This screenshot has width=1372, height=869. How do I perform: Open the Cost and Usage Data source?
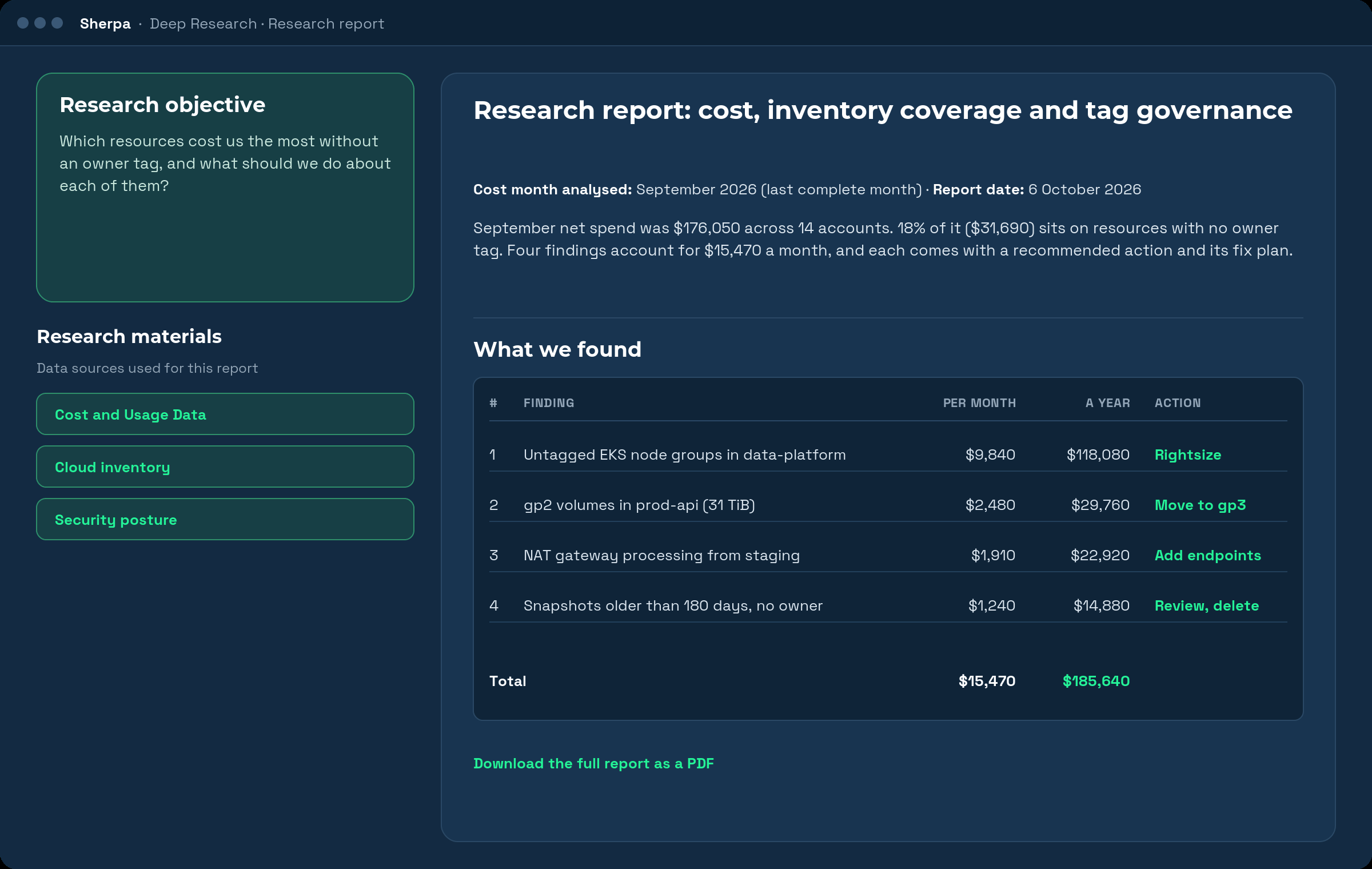tap(225, 414)
